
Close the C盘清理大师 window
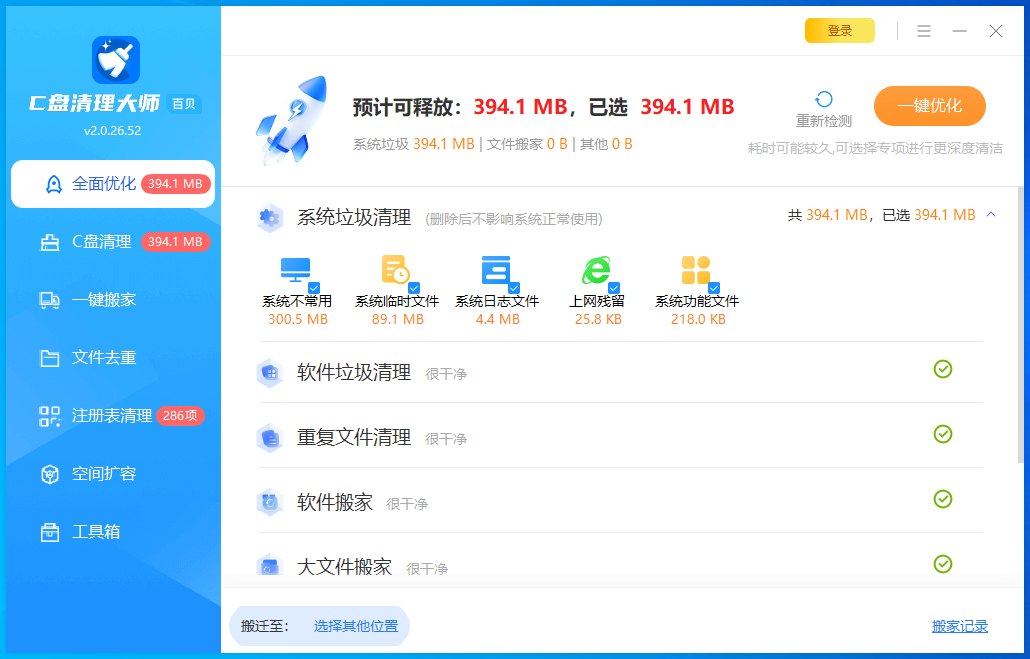(x=996, y=31)
